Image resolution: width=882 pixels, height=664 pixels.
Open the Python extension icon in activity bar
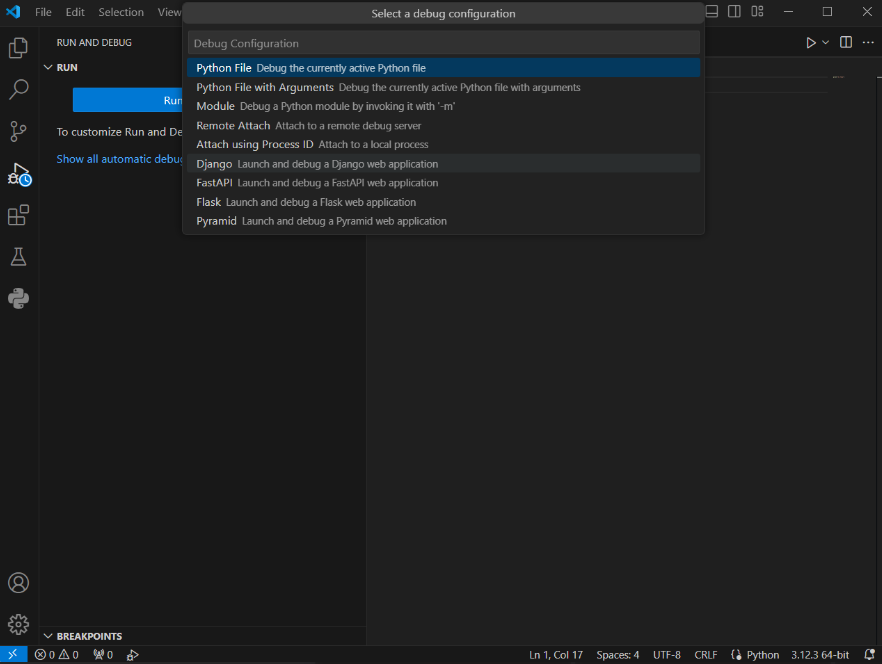(18, 298)
